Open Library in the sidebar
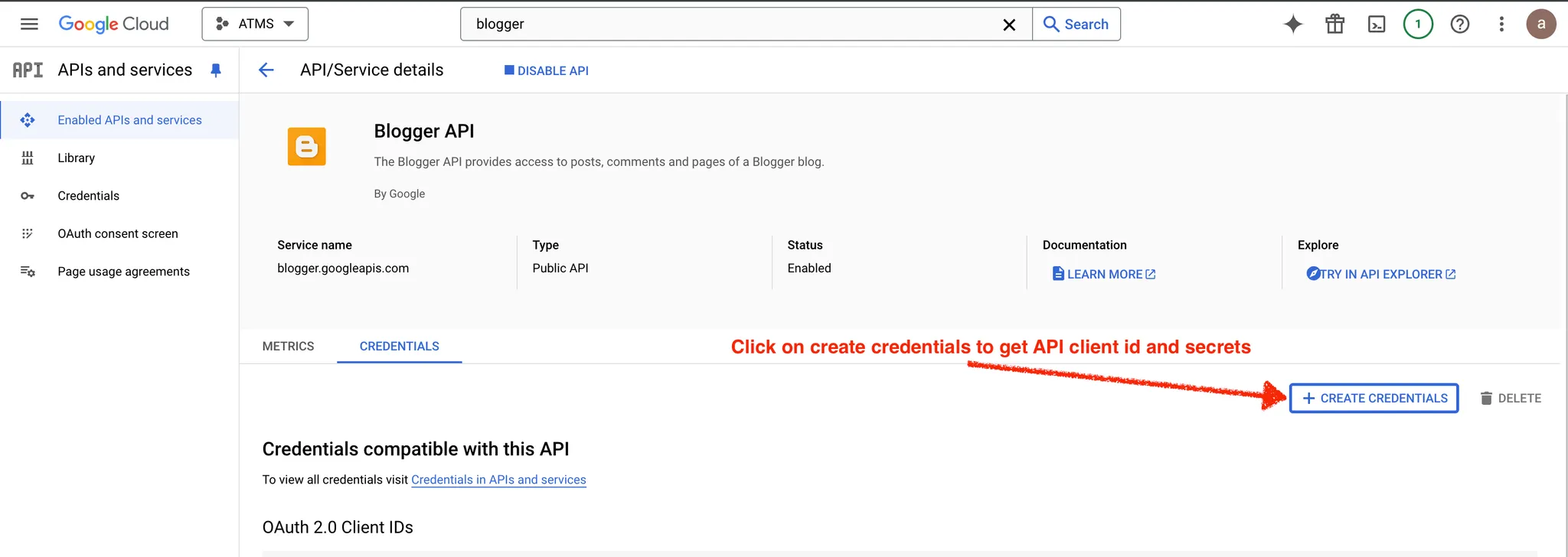The width and height of the screenshot is (1568, 557). (77, 158)
